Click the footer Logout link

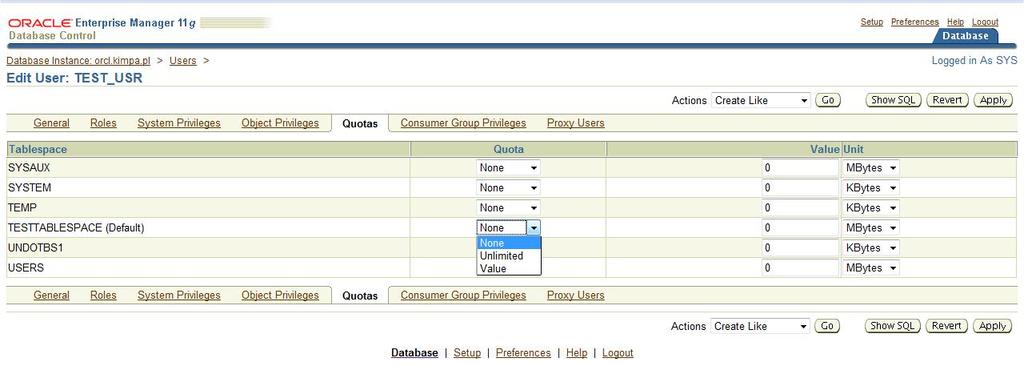click(618, 353)
